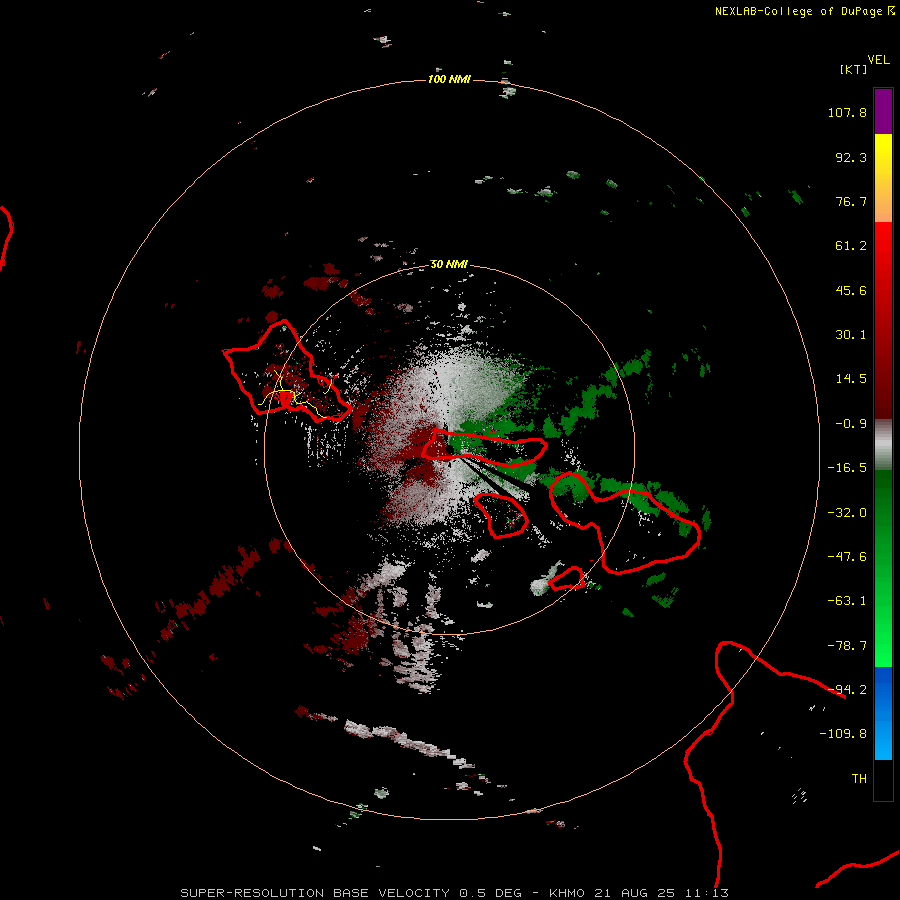
Task: Click the TH label on the legend
Action: pos(859,779)
